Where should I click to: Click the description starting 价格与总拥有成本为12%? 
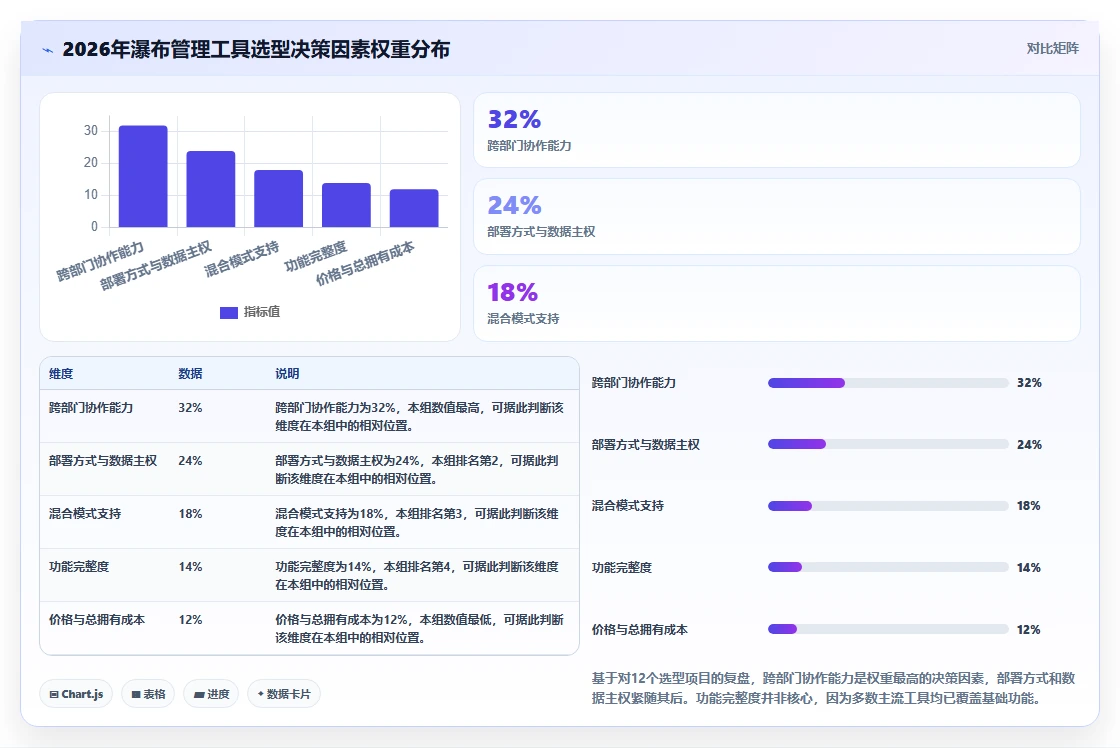(x=419, y=628)
